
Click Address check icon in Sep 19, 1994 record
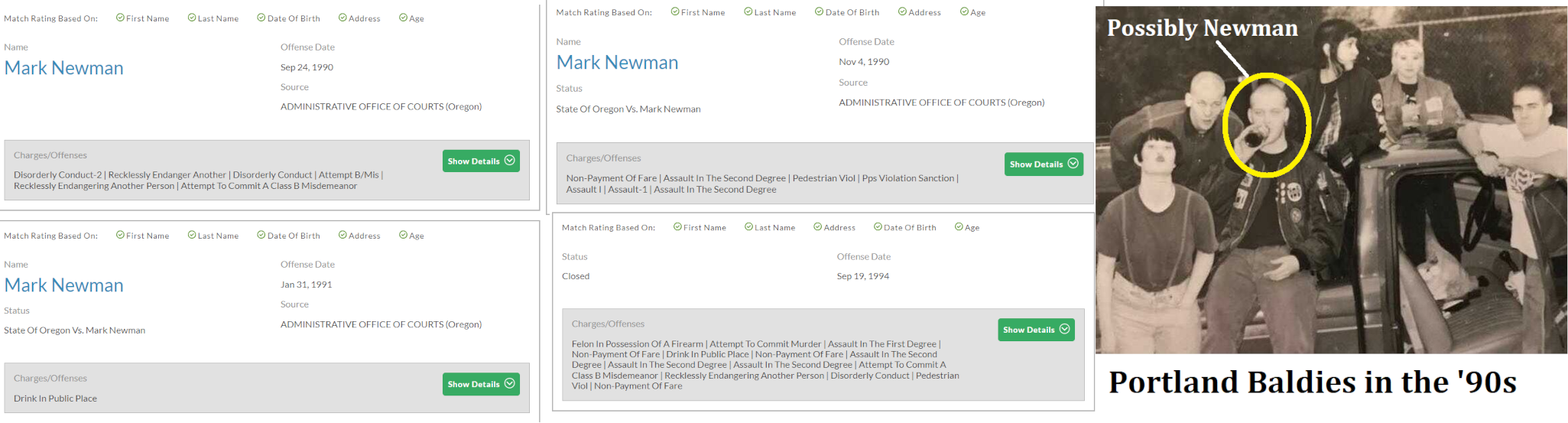point(817,227)
